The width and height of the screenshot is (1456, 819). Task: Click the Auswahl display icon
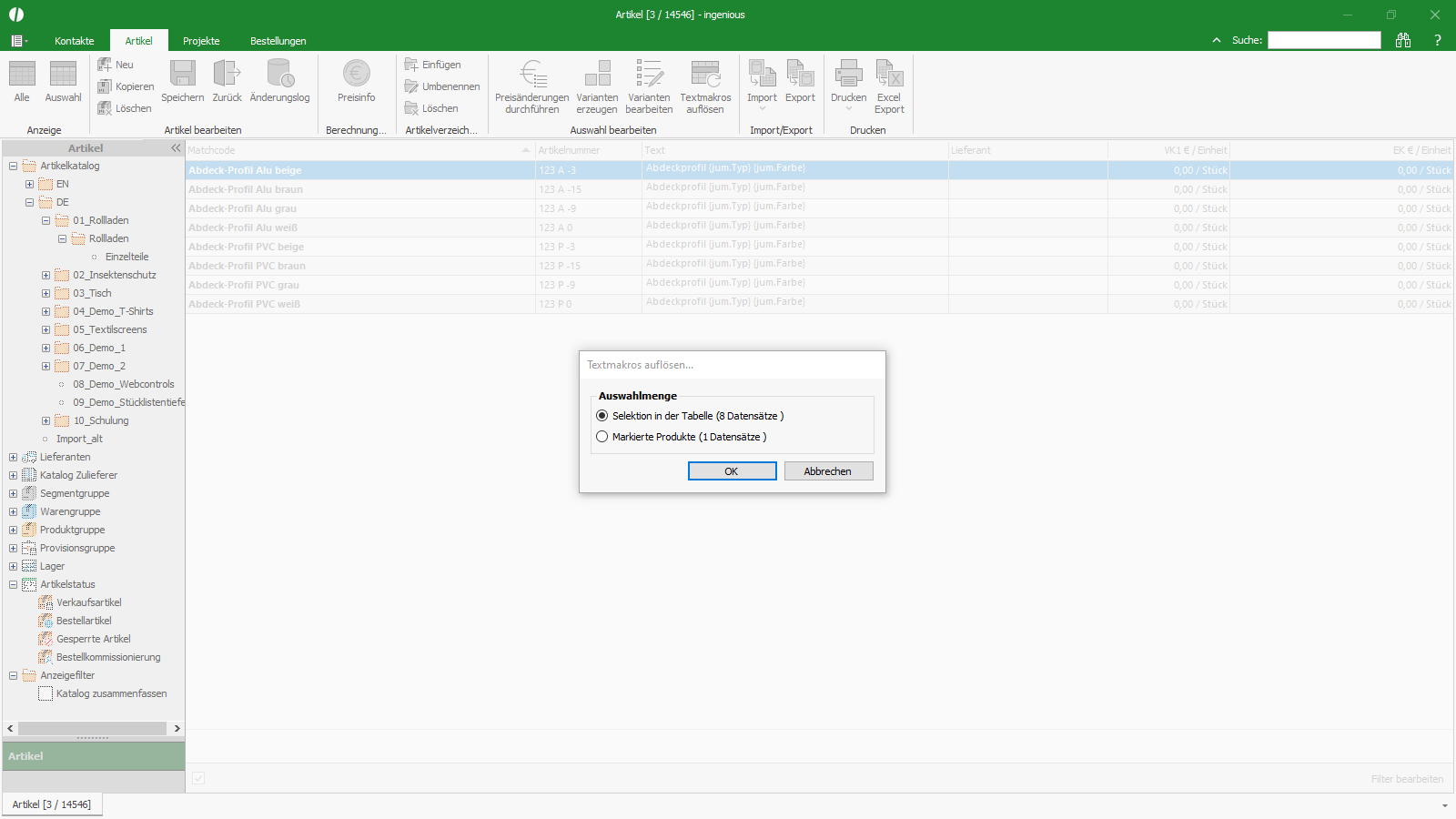coord(63,75)
